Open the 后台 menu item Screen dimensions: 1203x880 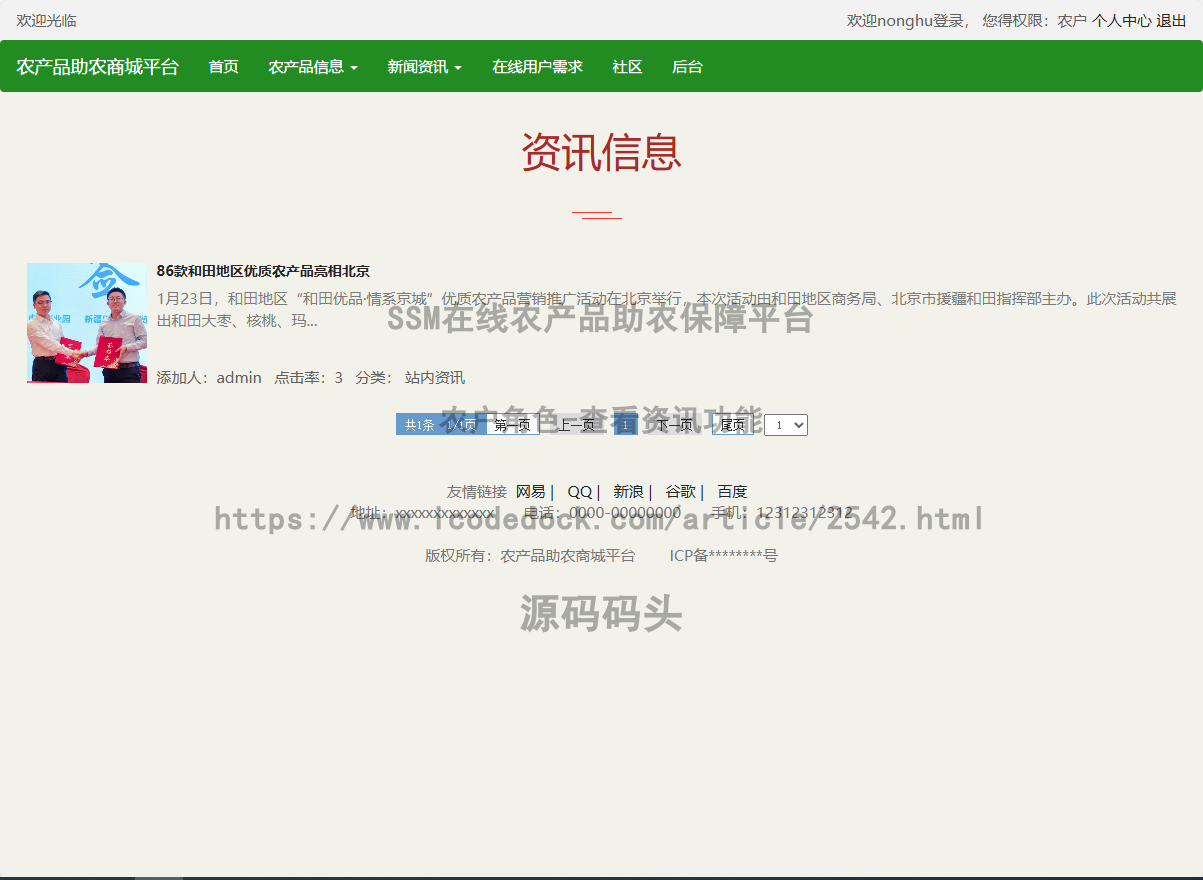[x=687, y=67]
